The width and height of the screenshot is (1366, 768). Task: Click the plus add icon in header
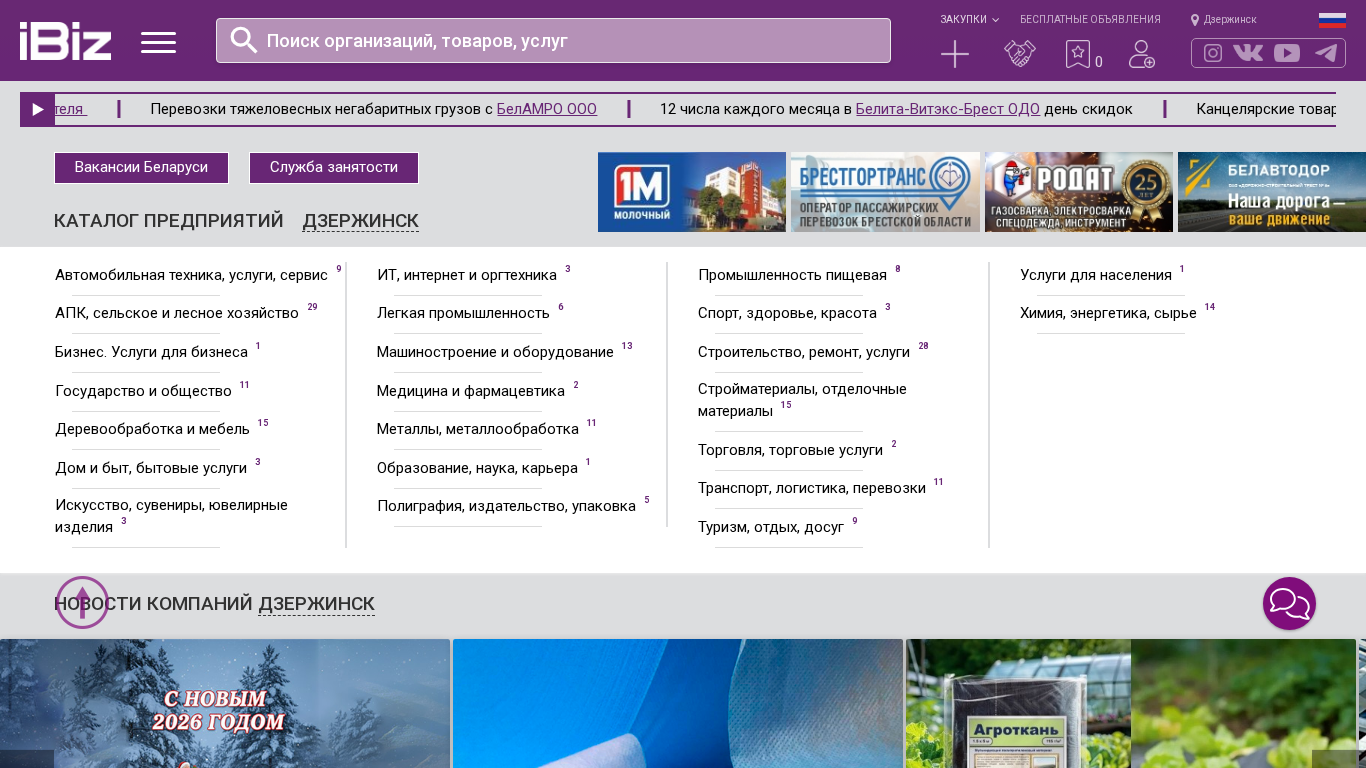point(955,54)
